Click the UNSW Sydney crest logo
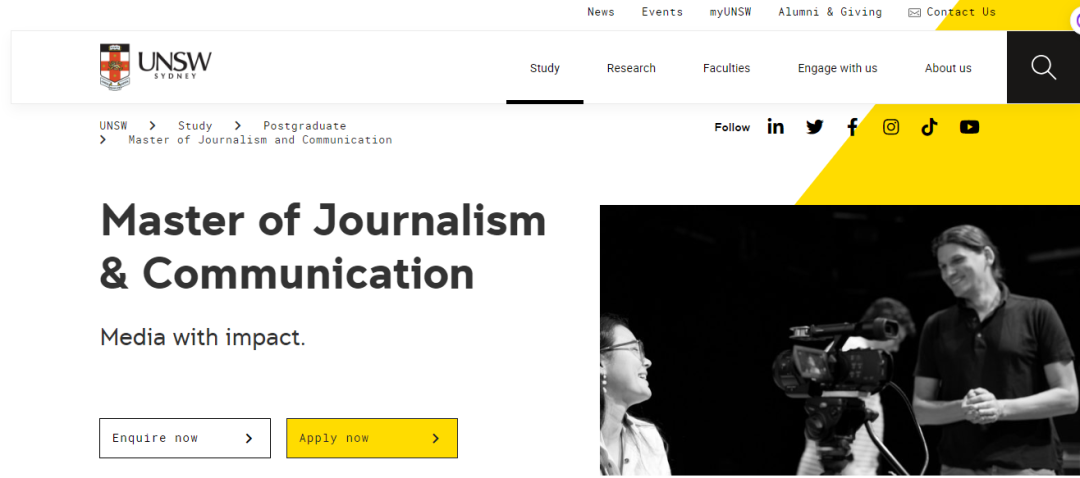1080x478 pixels. coord(155,66)
